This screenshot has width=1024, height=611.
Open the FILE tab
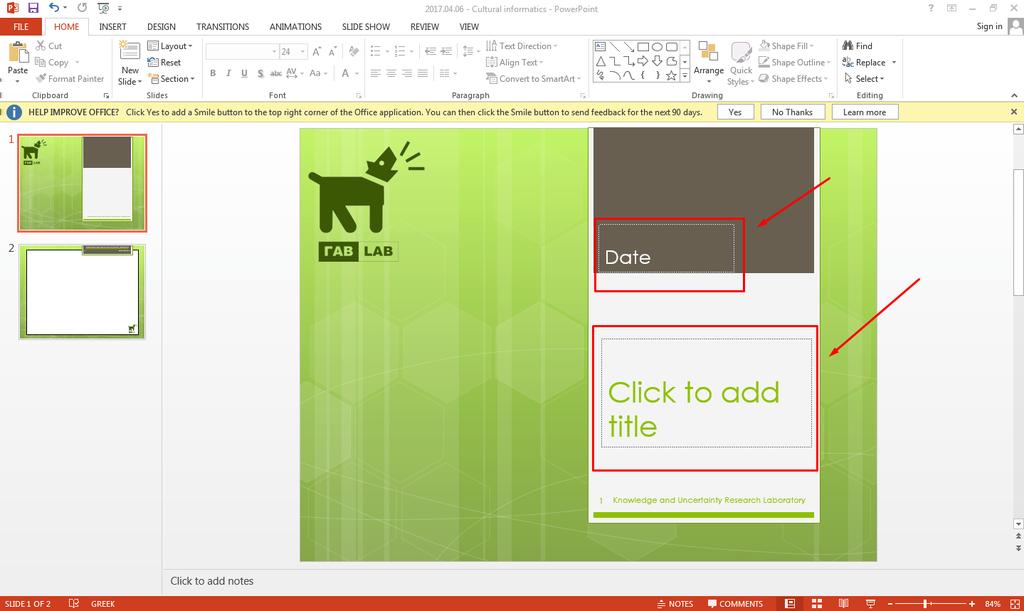tap(21, 27)
